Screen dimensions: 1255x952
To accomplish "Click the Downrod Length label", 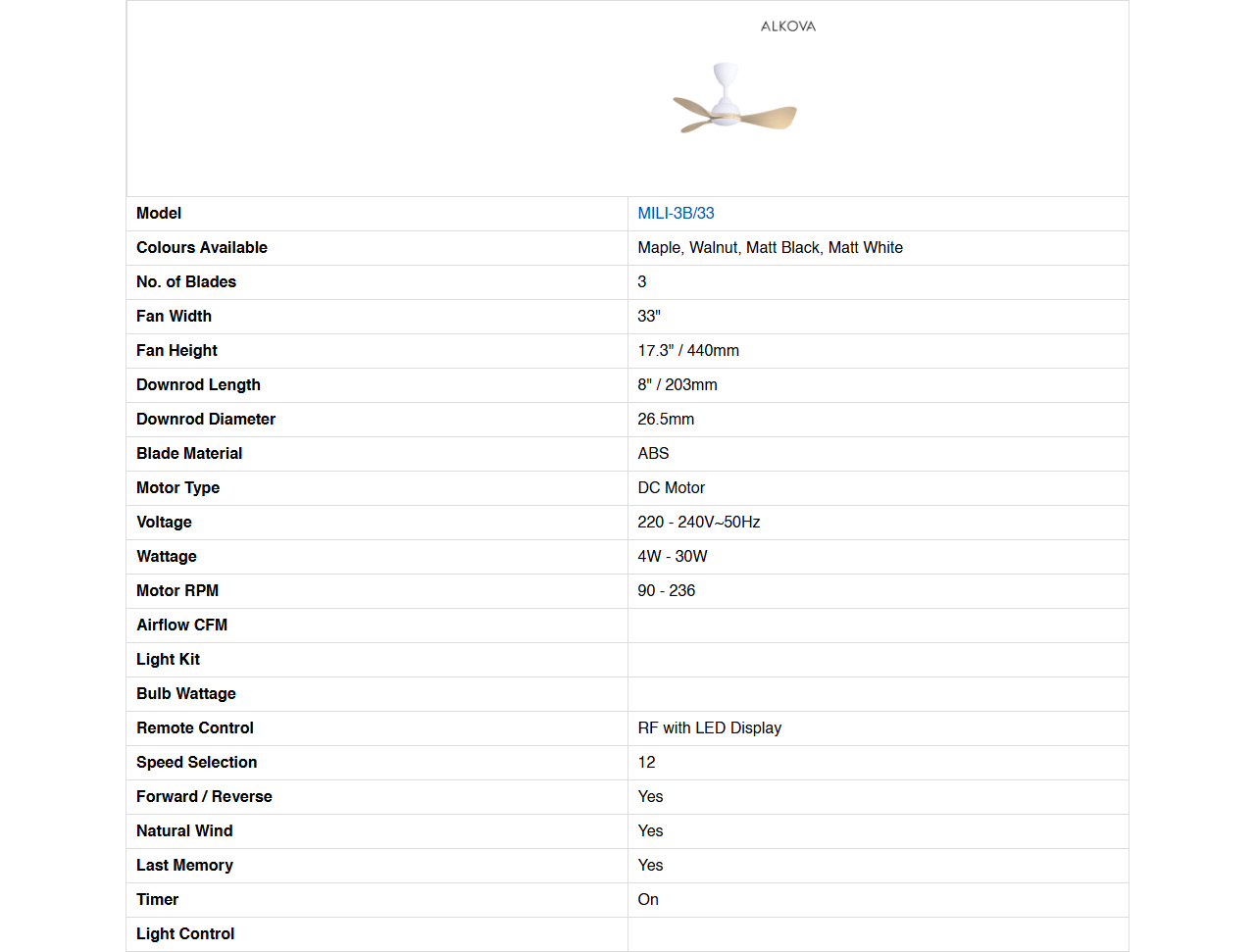I will pyautogui.click(x=198, y=385).
